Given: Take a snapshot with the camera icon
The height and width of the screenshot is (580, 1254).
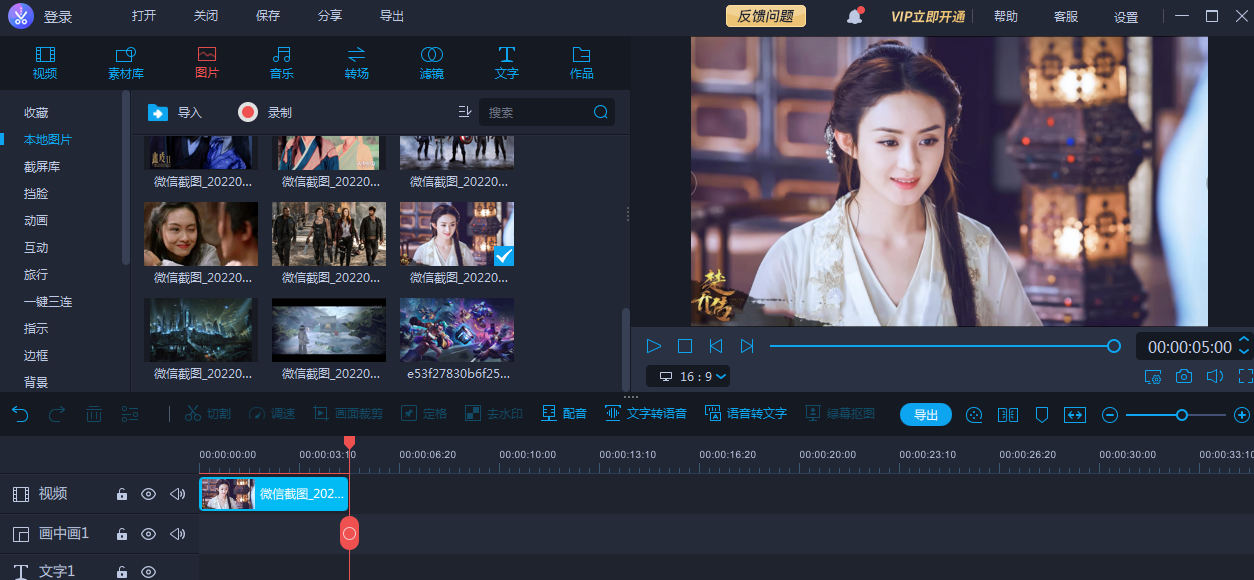Looking at the screenshot, I should click(x=1184, y=377).
